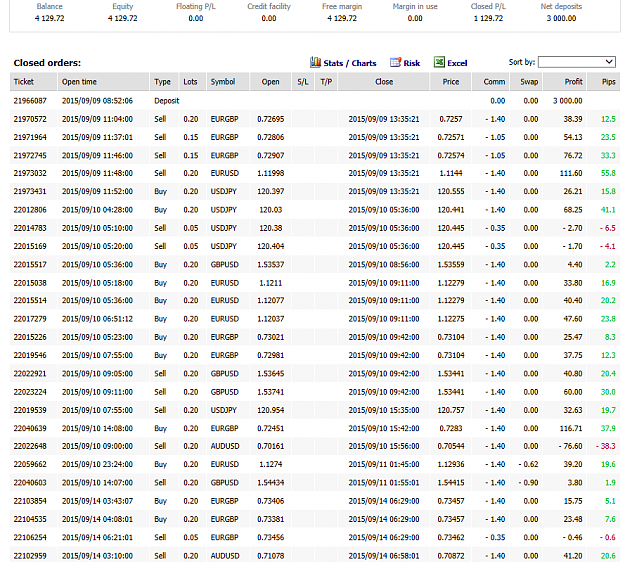Select ticket number 22022921

[30, 373]
